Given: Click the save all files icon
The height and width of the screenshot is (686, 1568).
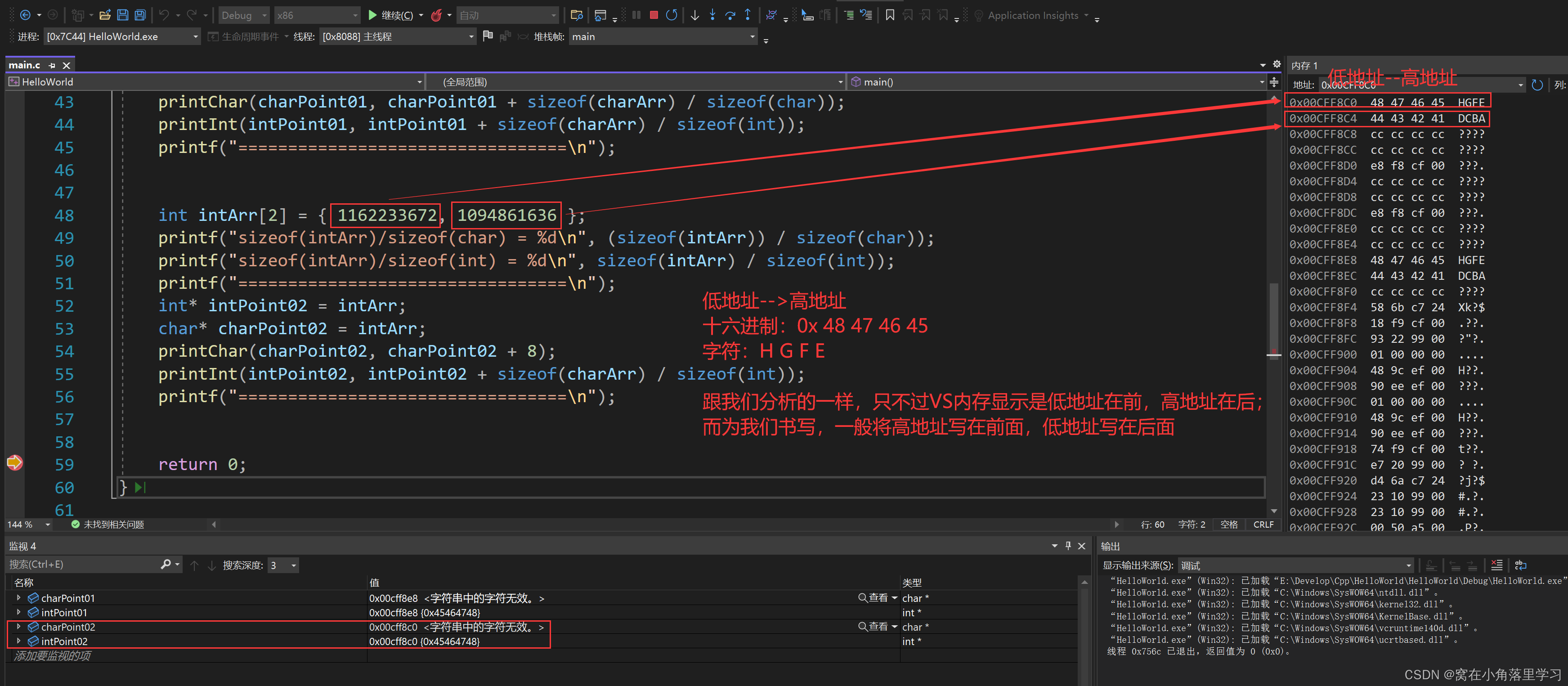Looking at the screenshot, I should point(140,15).
